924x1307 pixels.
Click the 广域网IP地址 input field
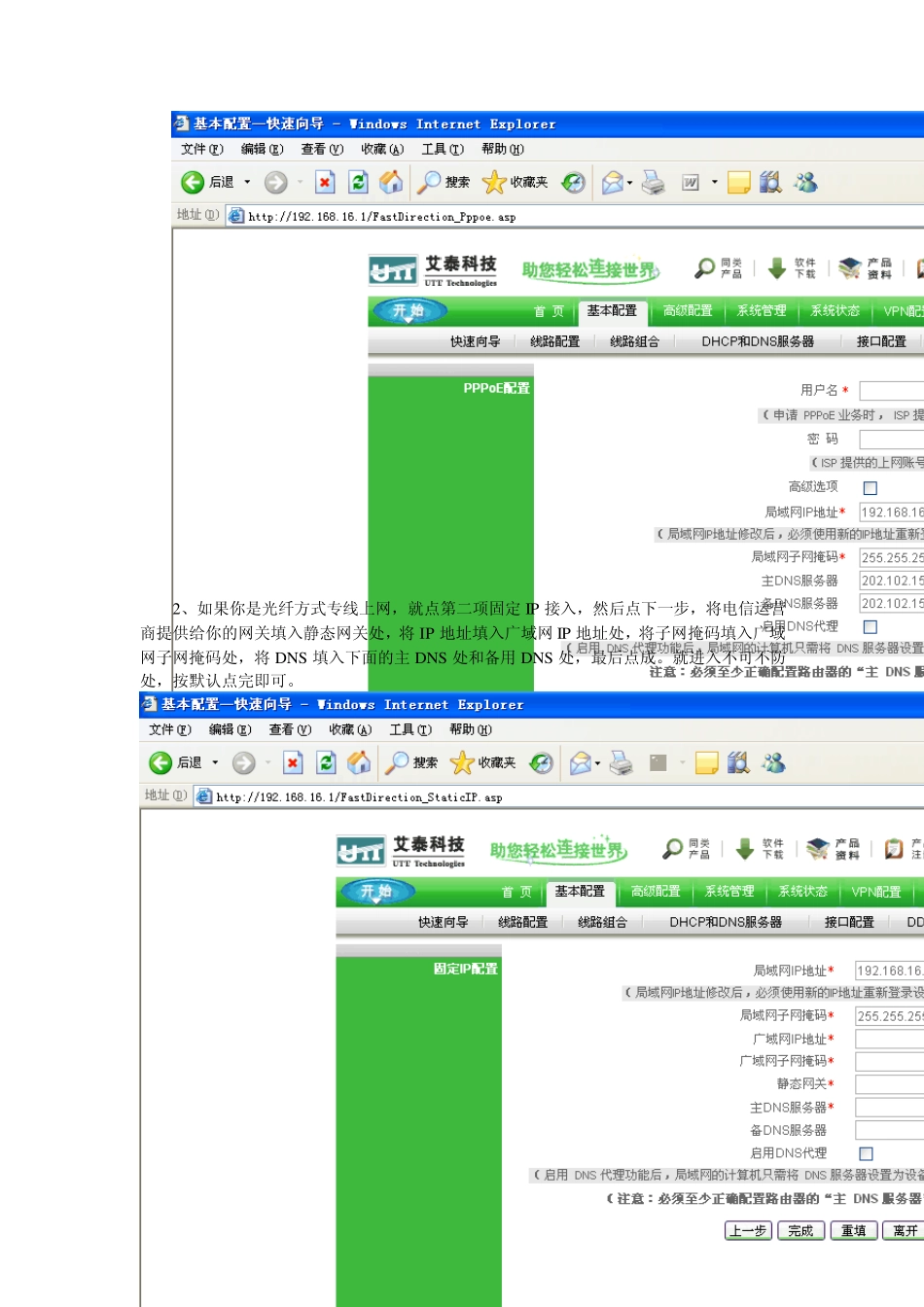click(890, 1040)
